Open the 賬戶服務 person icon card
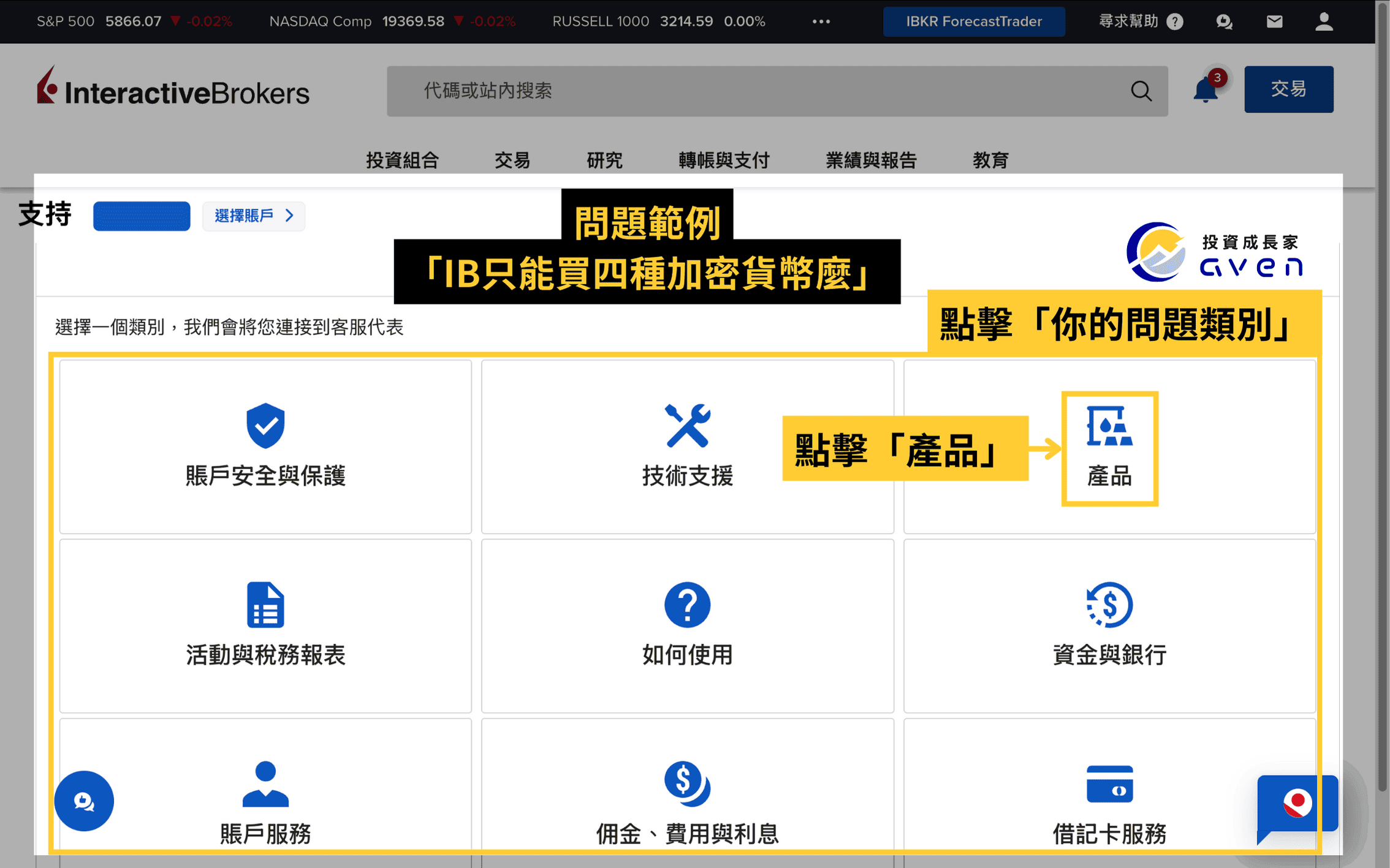Image resolution: width=1390 pixels, height=868 pixels. click(265, 786)
